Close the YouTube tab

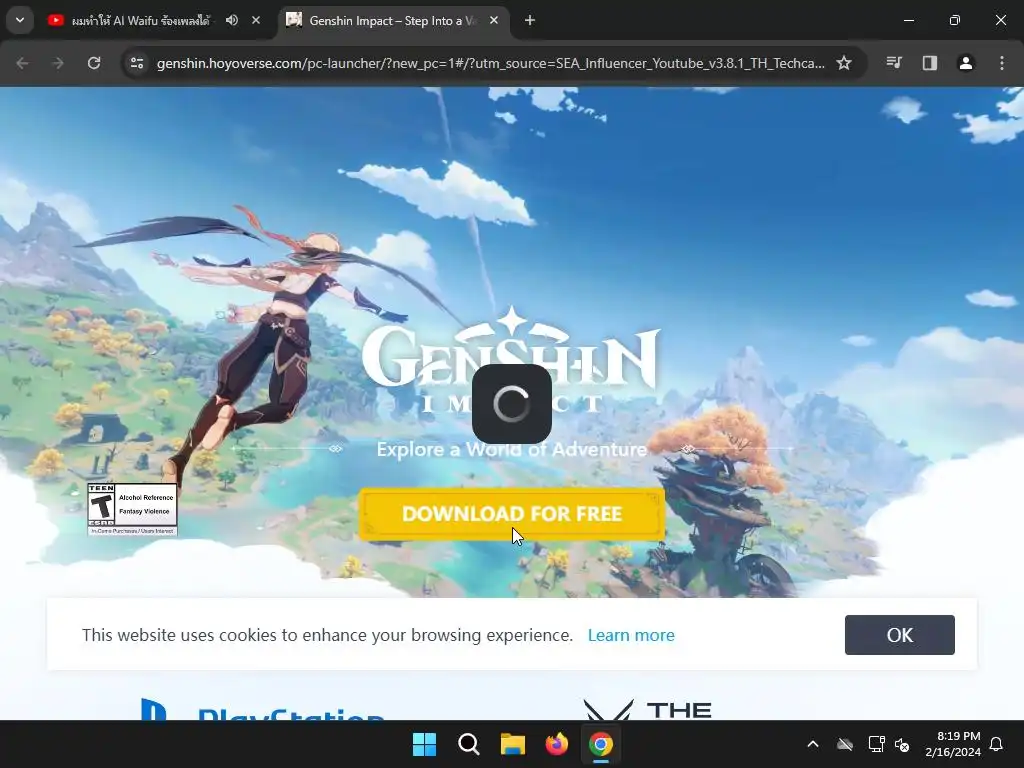pos(256,20)
